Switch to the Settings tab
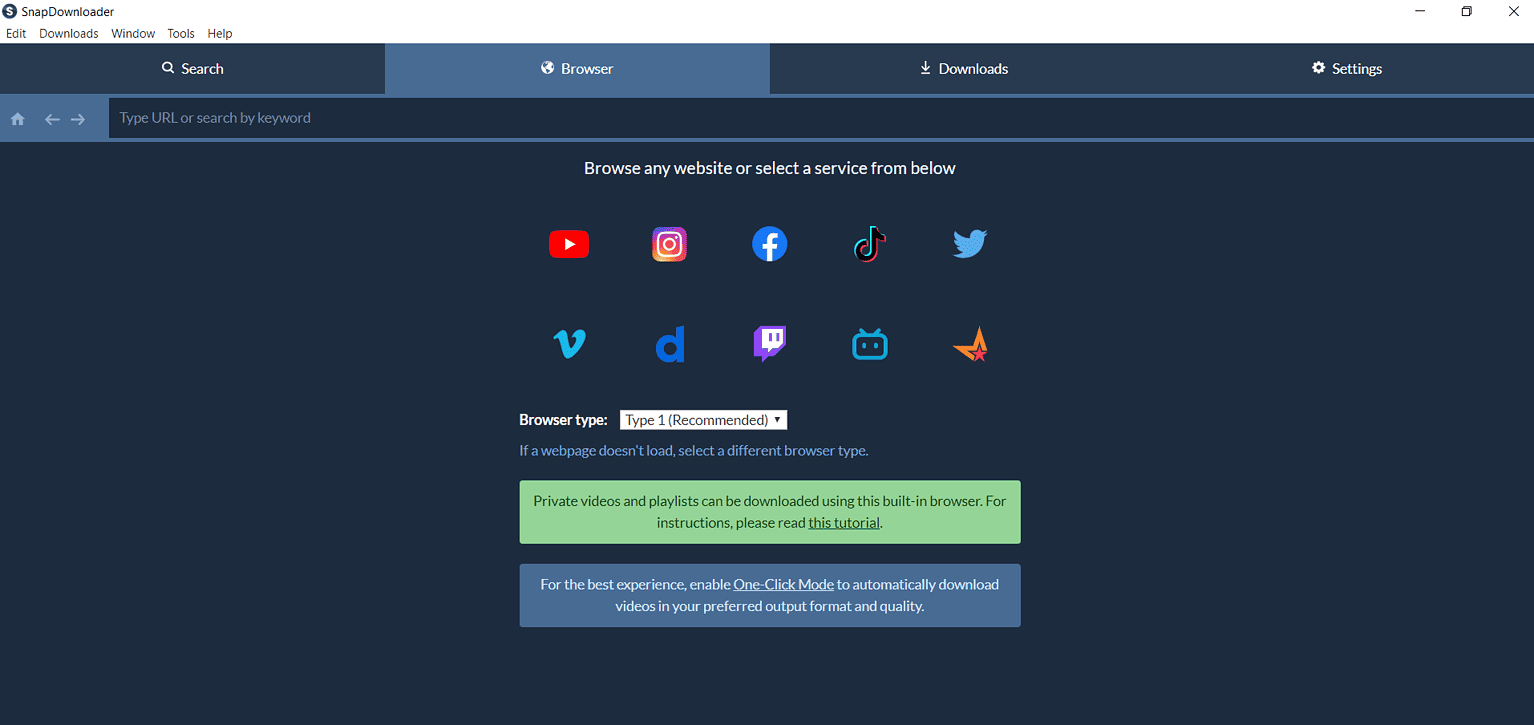1534x725 pixels. [1346, 68]
